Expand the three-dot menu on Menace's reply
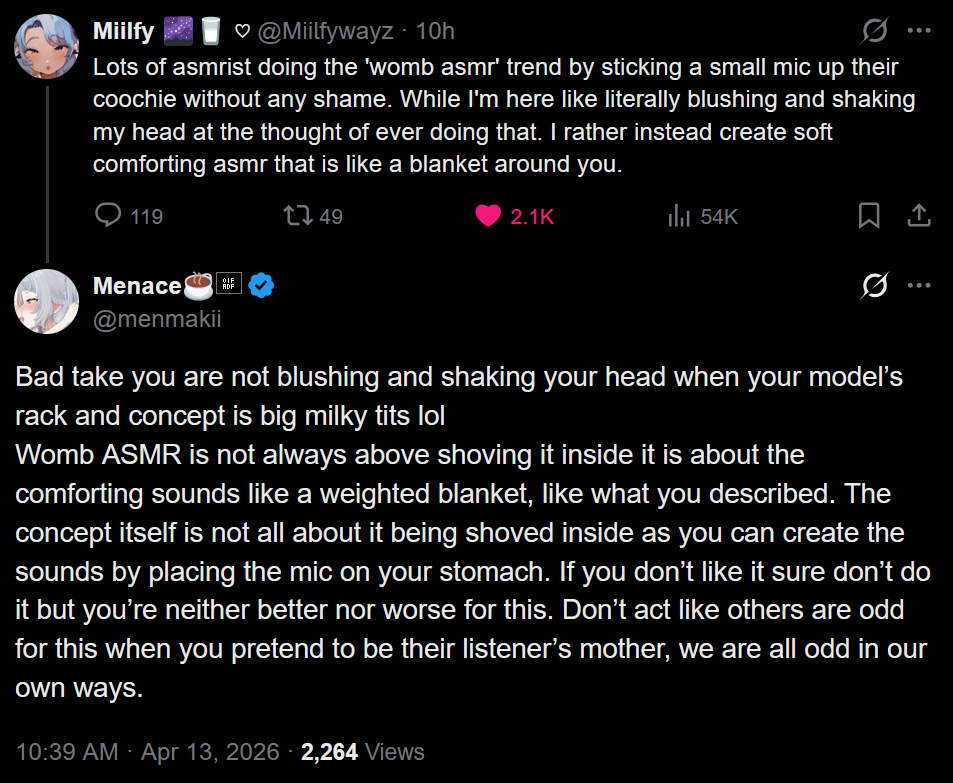This screenshot has height=783, width=953. coord(919,286)
